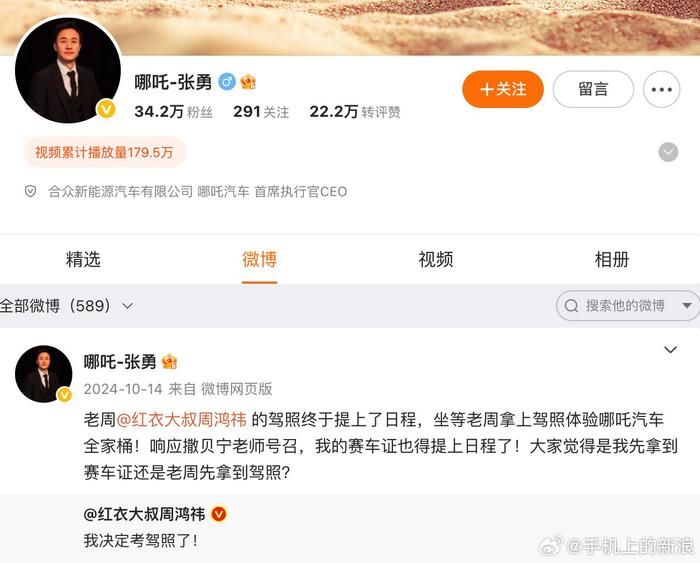Click the crown badge next to post author name
This screenshot has height=563, width=700.
[x=169, y=361]
